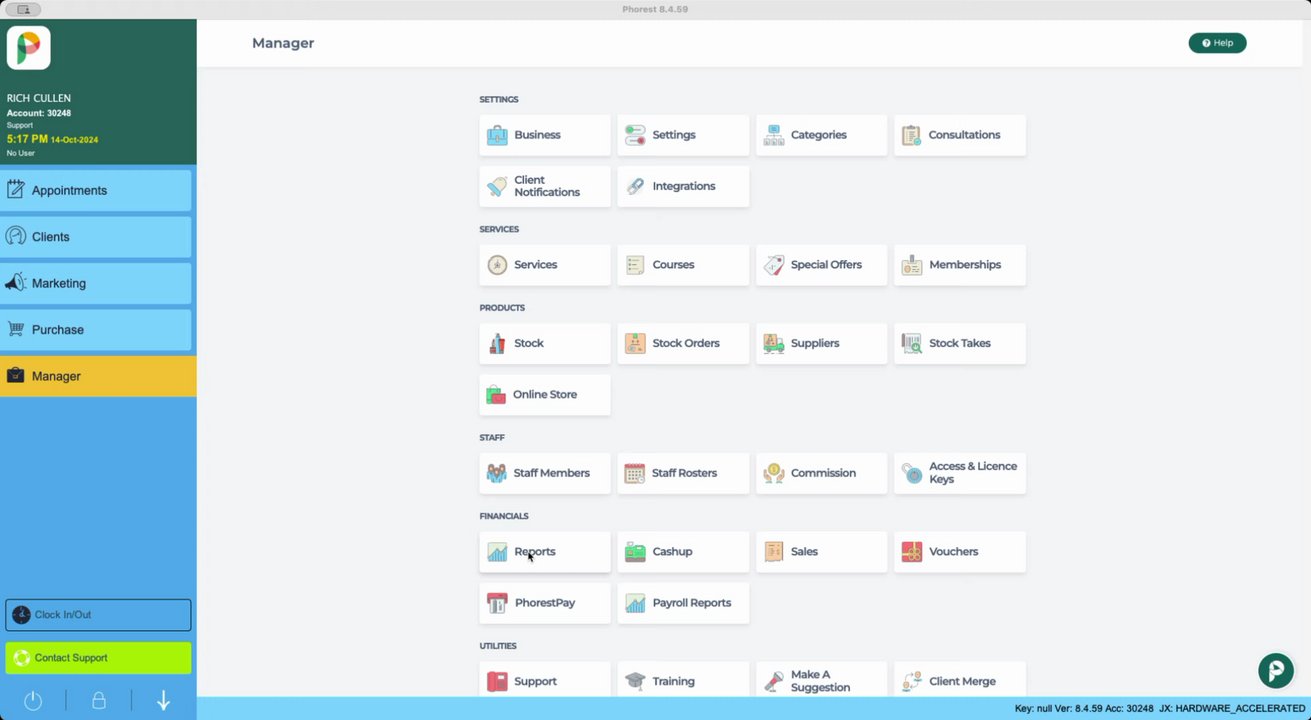The height and width of the screenshot is (720, 1311).
Task: Open the Cashup tile
Action: pyautogui.click(x=683, y=552)
